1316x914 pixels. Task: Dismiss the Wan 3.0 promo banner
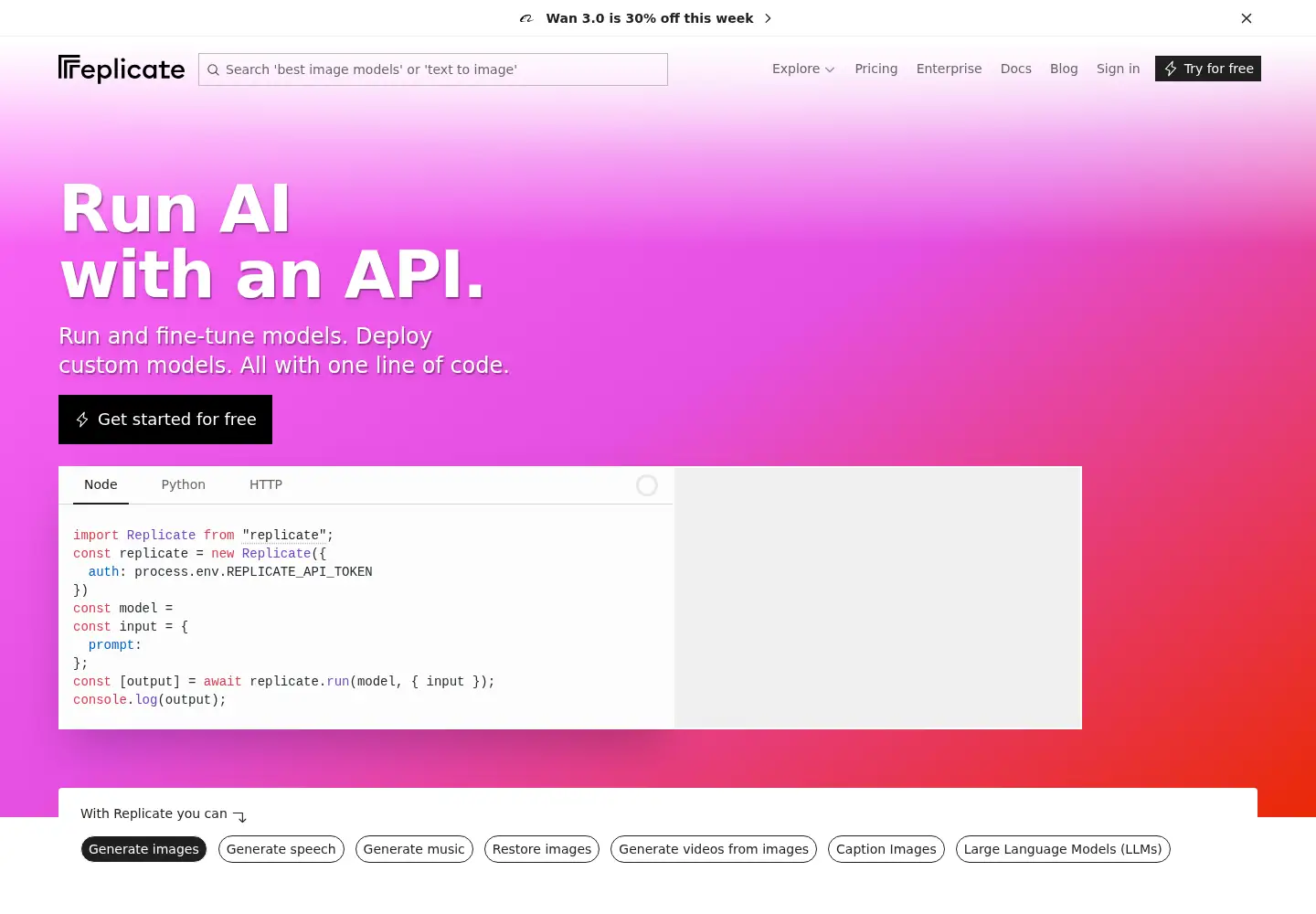[x=1247, y=18]
